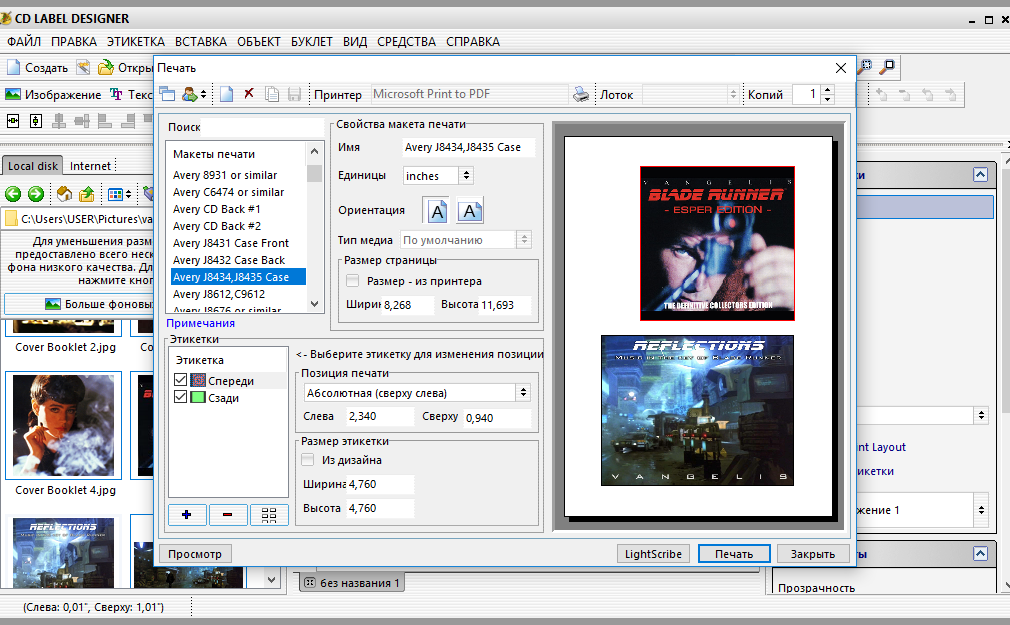Remove a label with the red minus button
Image resolution: width=1010 pixels, height=625 pixels.
(227, 514)
